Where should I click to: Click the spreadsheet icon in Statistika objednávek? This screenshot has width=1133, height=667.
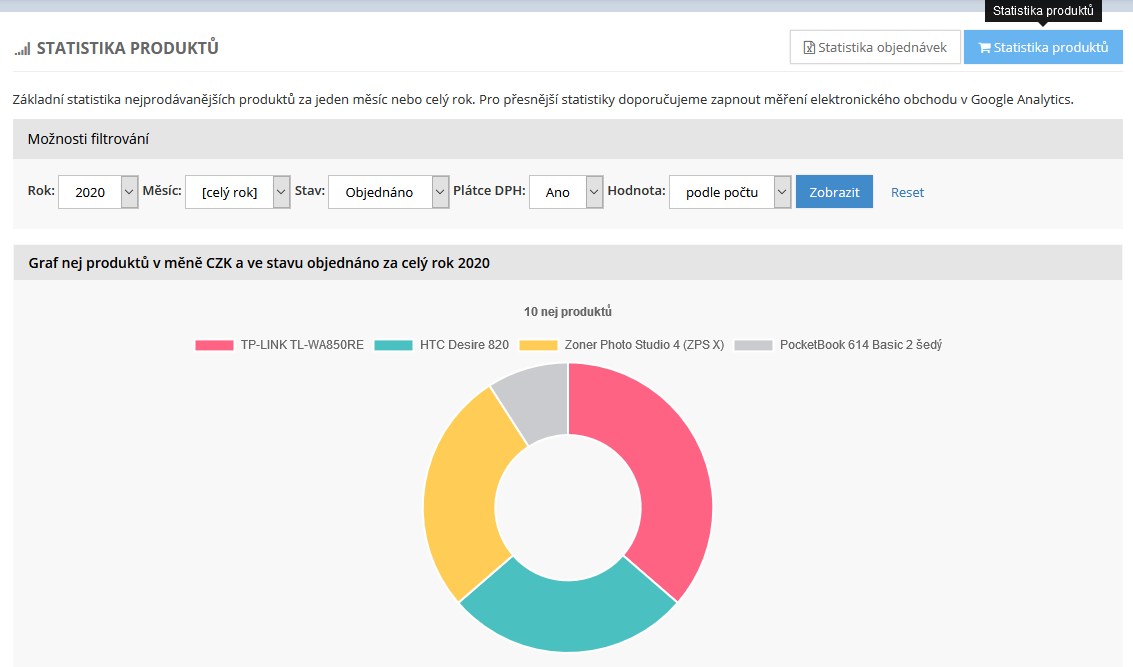pyautogui.click(x=809, y=48)
